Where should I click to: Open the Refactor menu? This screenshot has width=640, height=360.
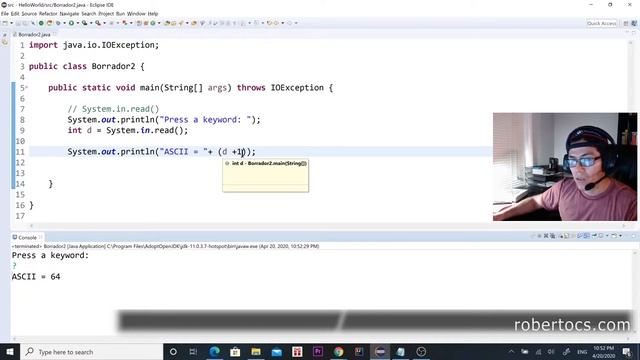(x=48, y=13)
